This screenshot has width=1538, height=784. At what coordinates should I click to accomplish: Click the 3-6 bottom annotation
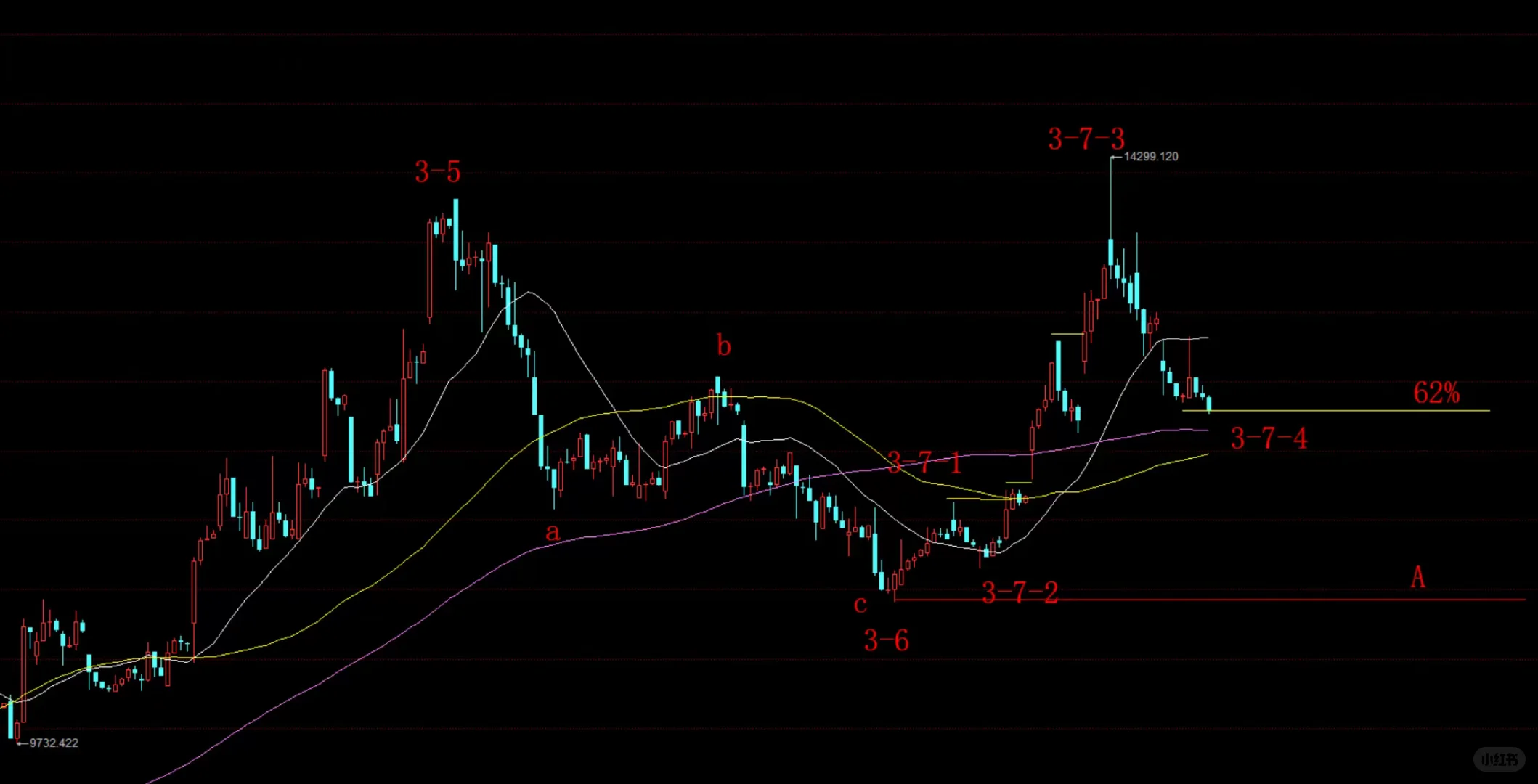click(x=886, y=640)
